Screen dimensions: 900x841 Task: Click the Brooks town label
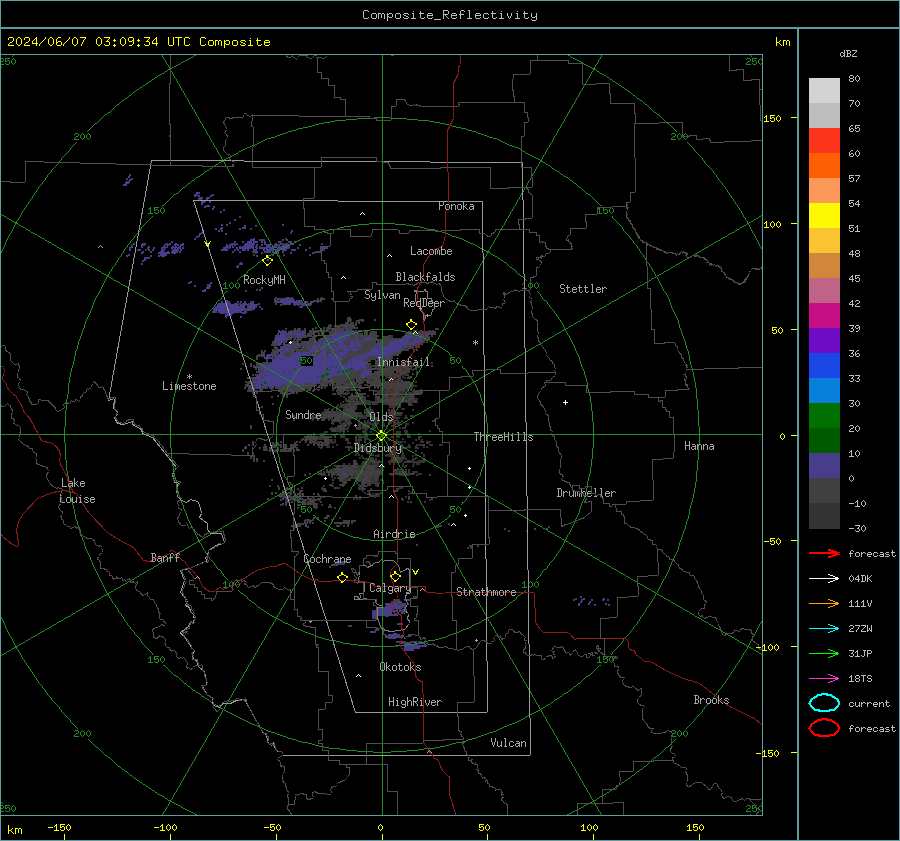coord(711,700)
